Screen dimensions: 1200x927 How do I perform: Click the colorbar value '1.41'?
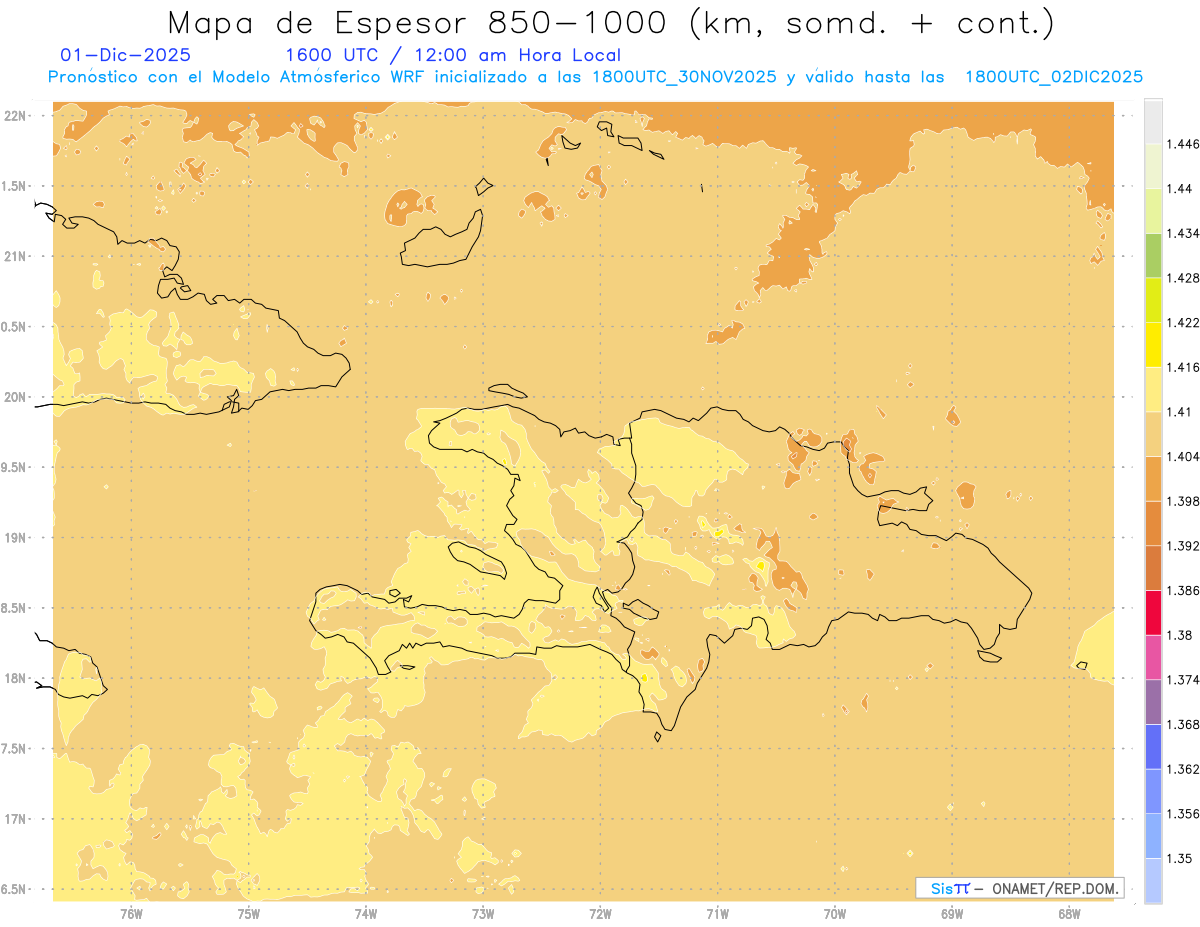point(1180,412)
